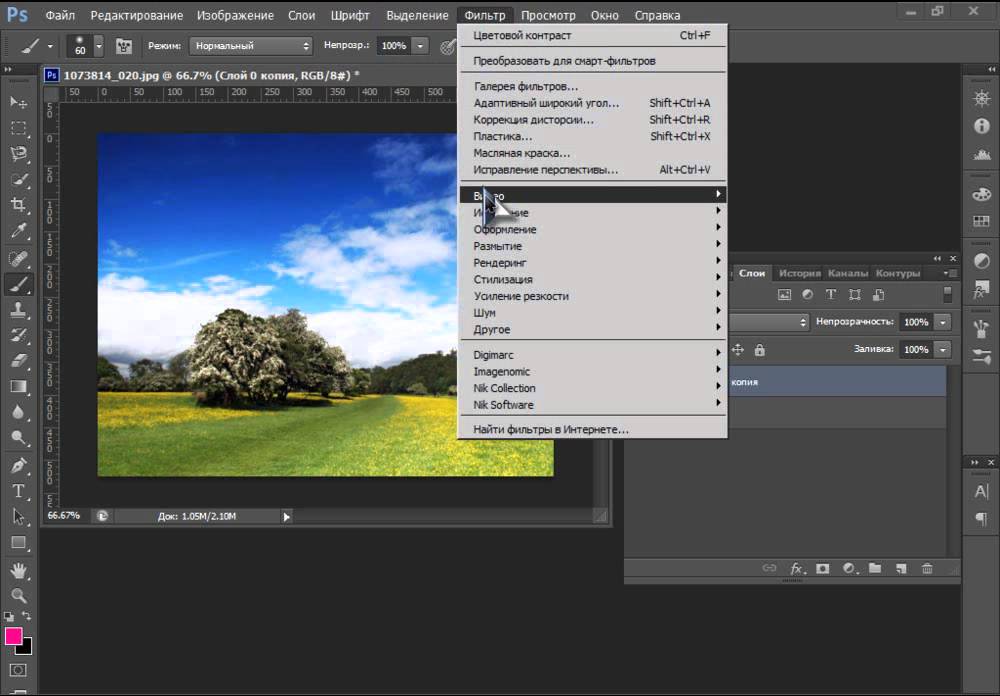The width and height of the screenshot is (1000, 696).
Task: Select the Clone Stamp tool
Action: pos(18,310)
